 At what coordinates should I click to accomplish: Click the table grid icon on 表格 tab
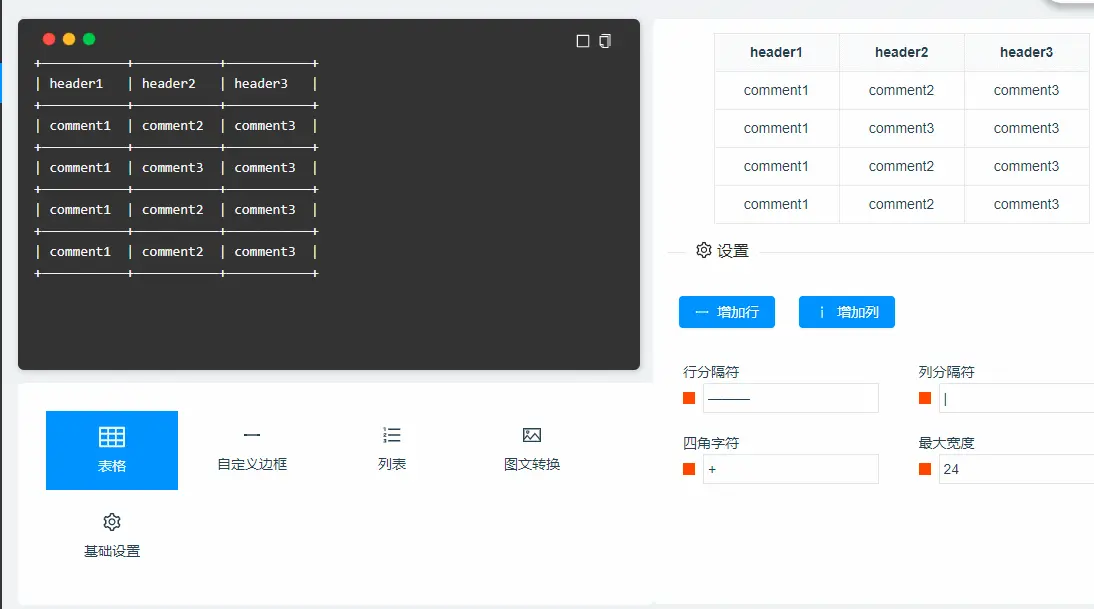click(112, 436)
